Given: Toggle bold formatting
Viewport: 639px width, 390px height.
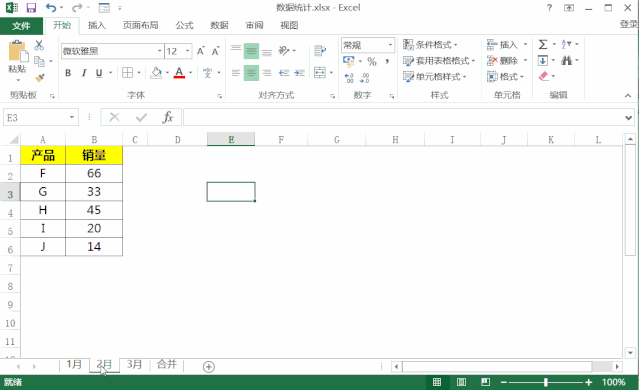Looking at the screenshot, I should 68,73.
